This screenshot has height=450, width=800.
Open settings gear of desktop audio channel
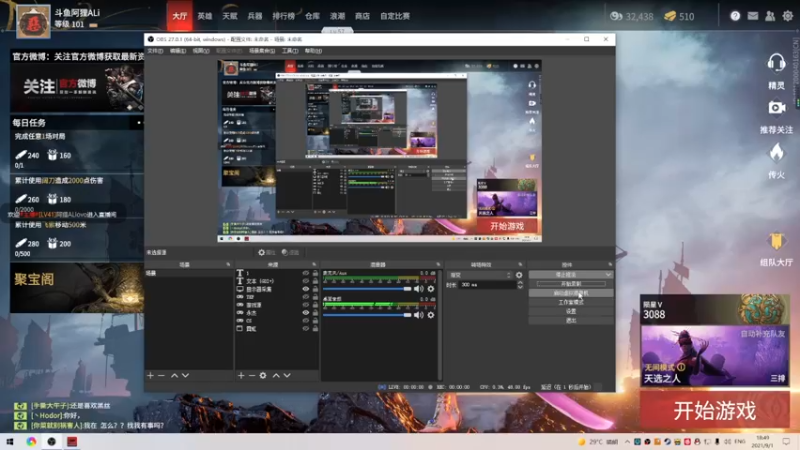(x=431, y=315)
